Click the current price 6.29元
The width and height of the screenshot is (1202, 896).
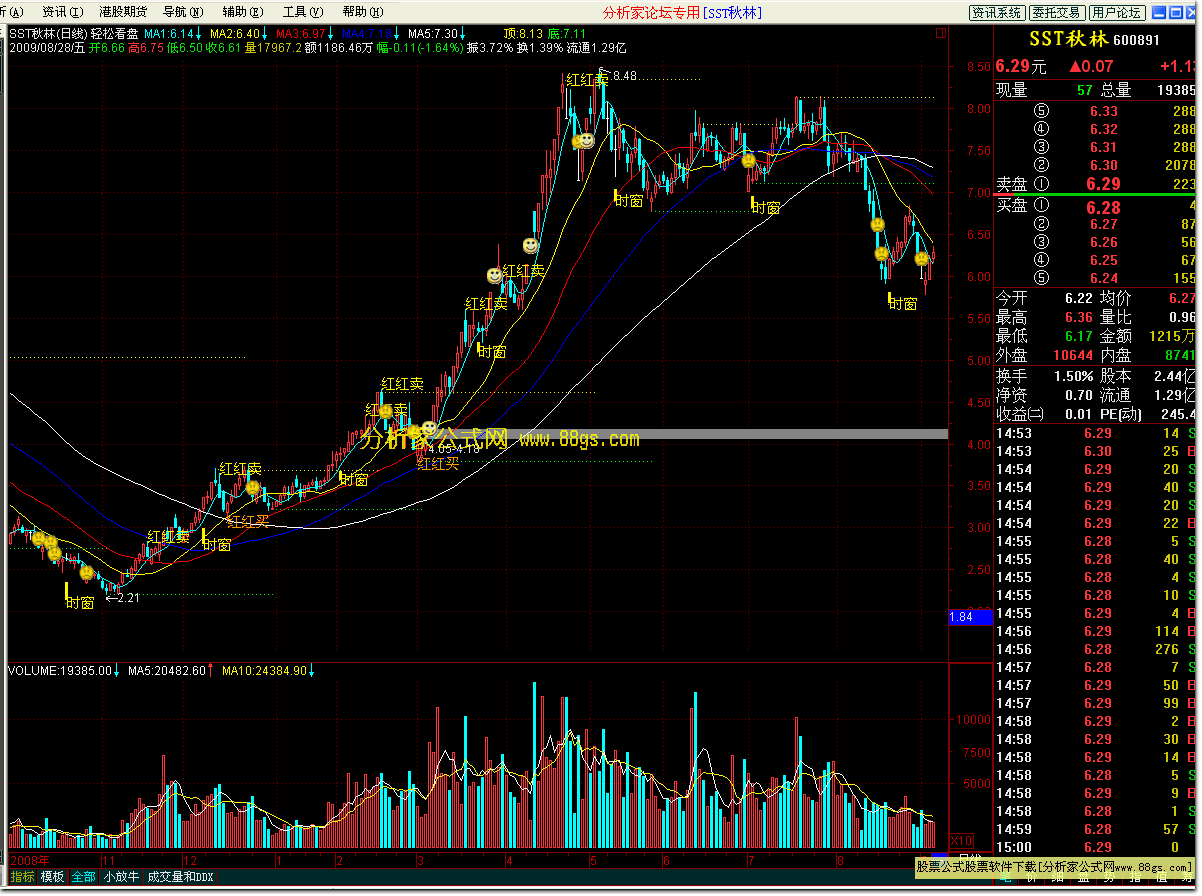pyautogui.click(x=1021, y=67)
